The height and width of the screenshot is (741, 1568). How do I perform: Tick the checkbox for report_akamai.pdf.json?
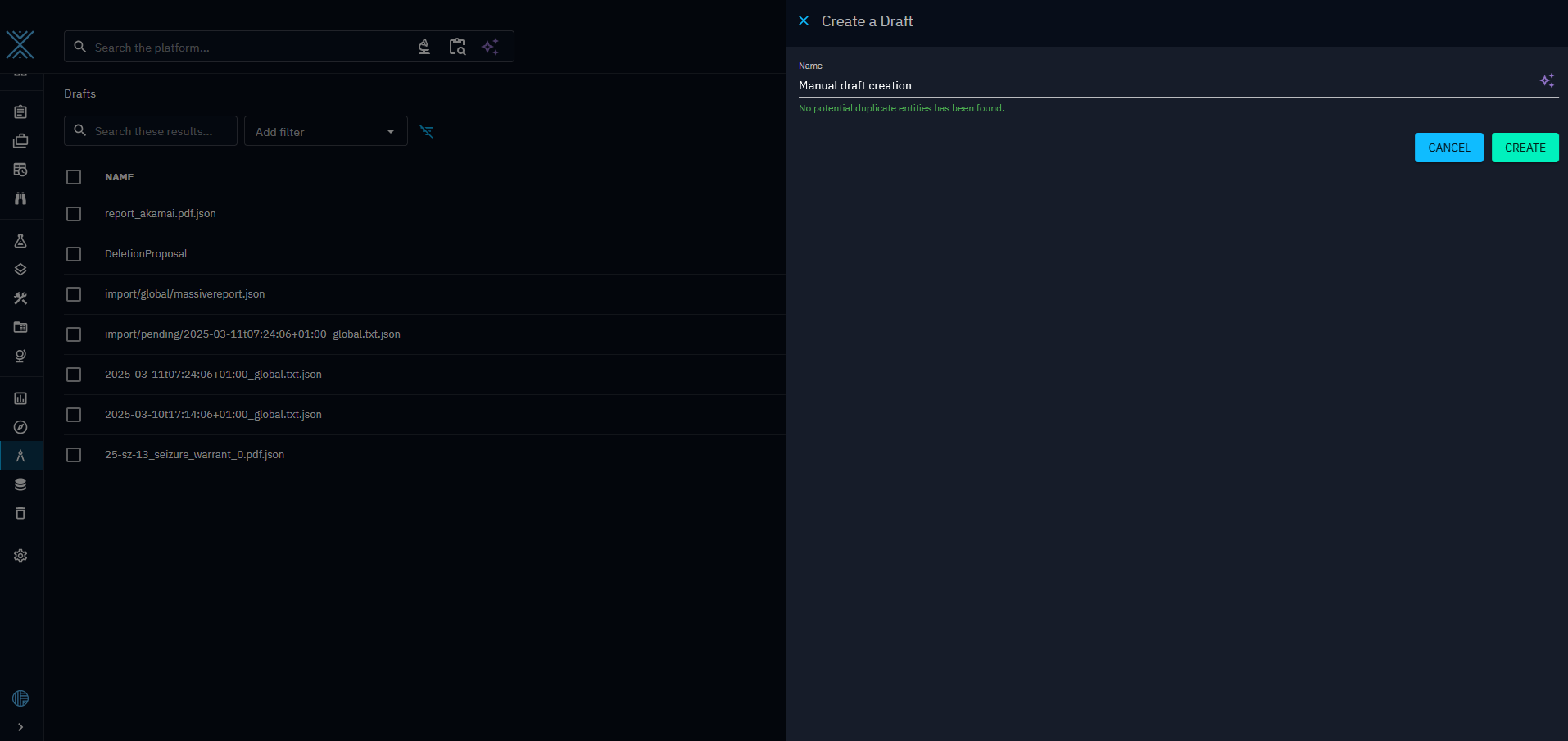click(x=74, y=214)
